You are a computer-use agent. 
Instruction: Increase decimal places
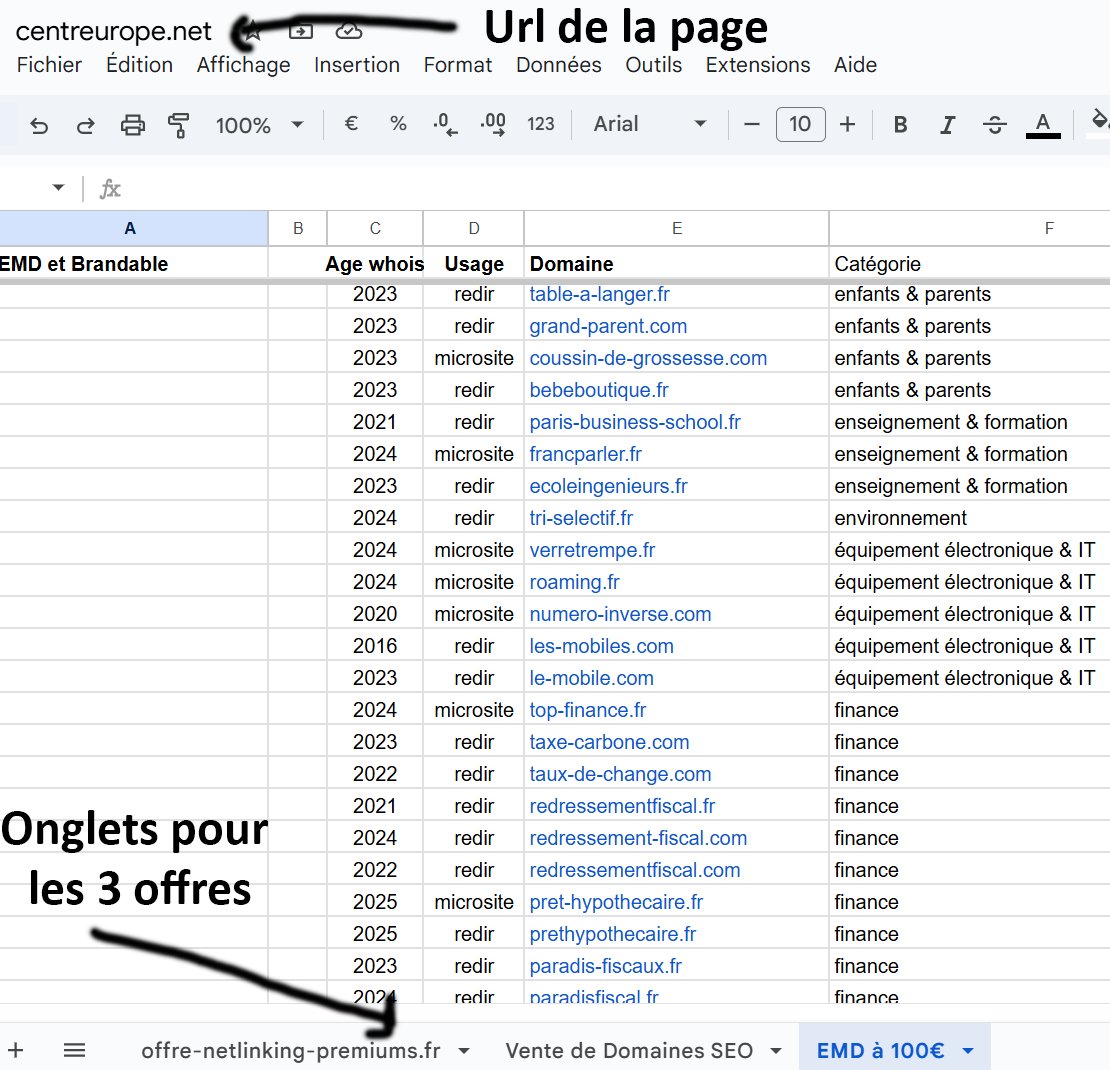[x=493, y=125]
